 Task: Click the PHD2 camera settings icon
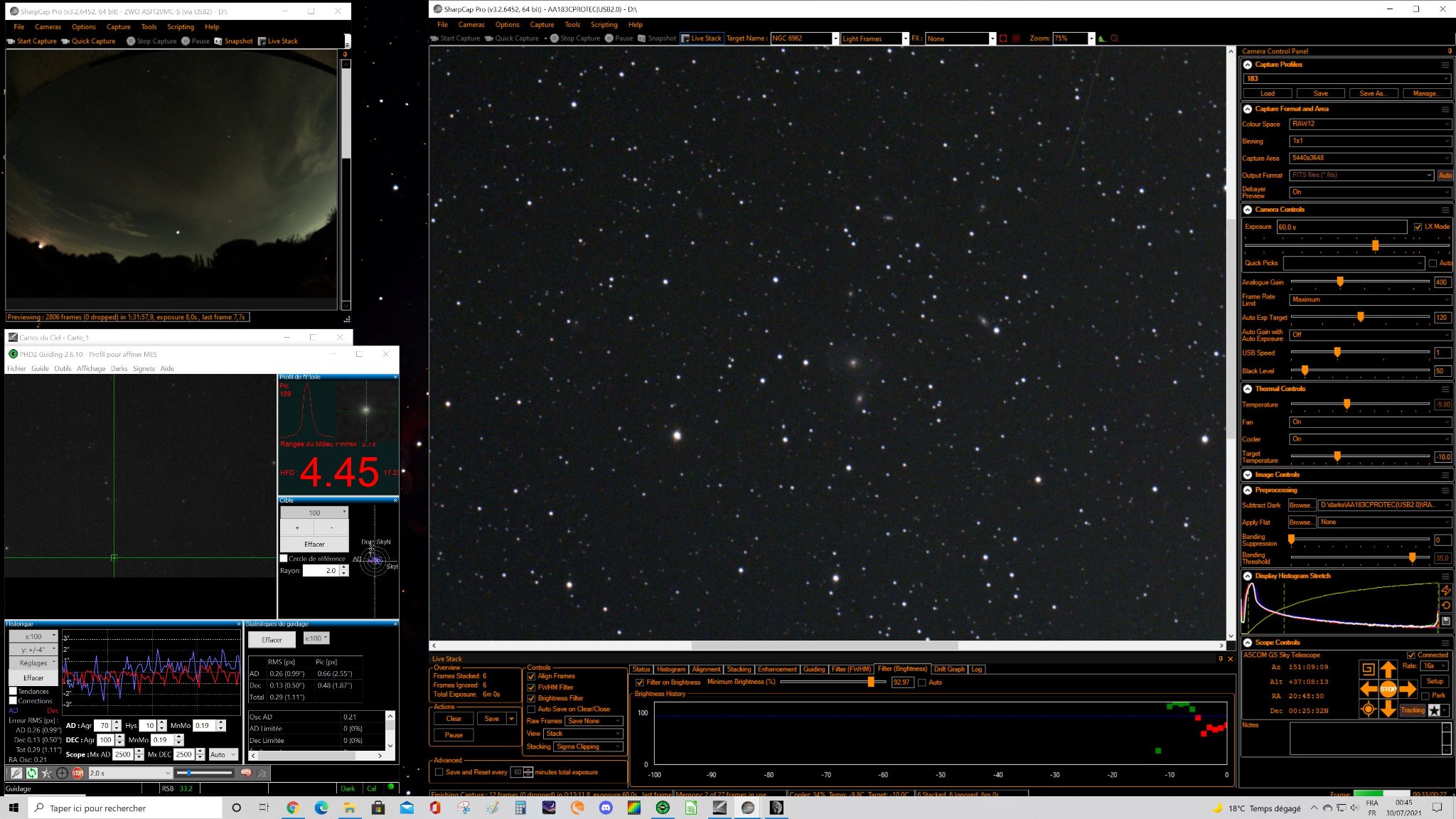[x=262, y=773]
